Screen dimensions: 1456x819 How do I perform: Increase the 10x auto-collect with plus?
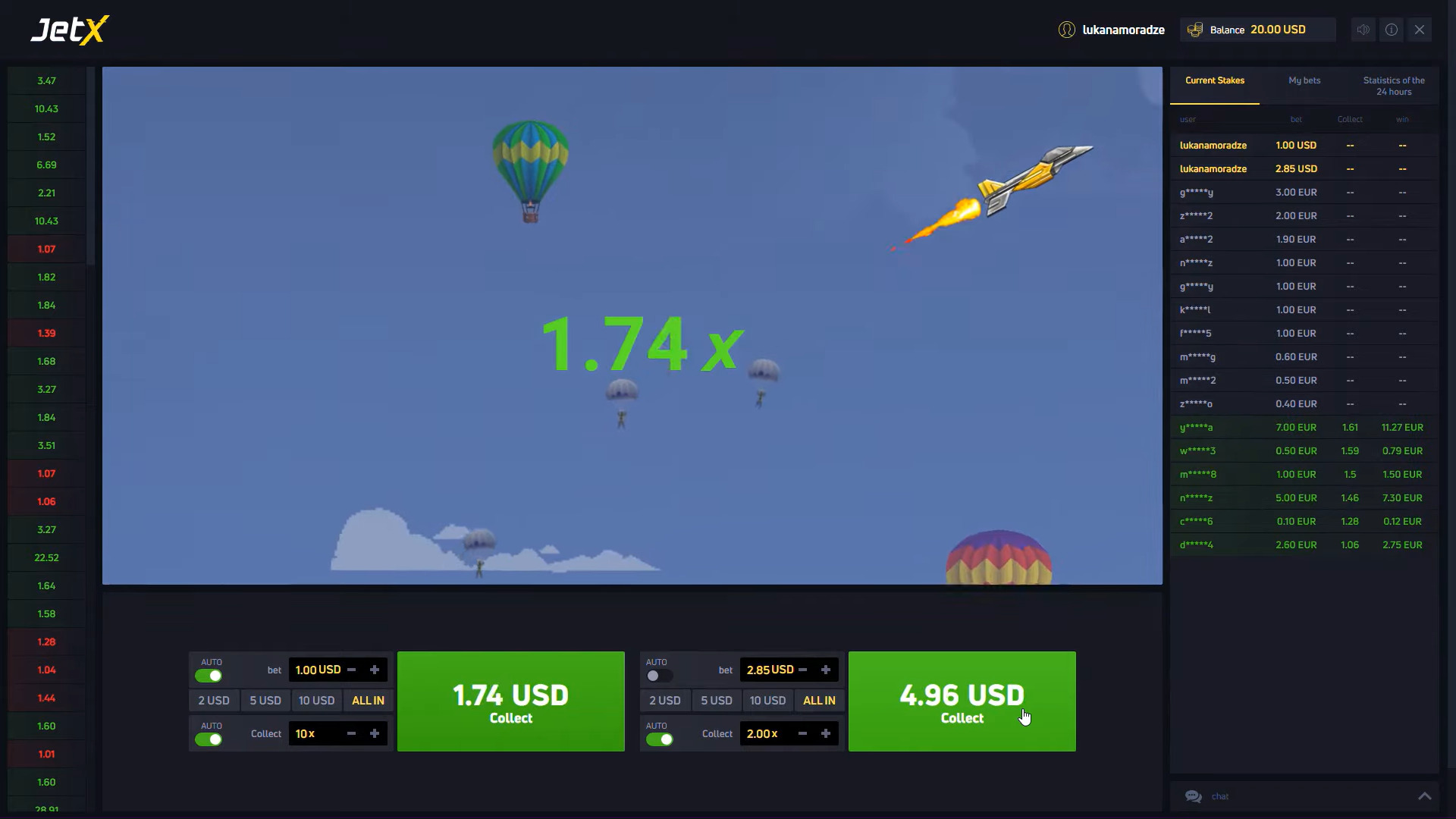point(375,733)
